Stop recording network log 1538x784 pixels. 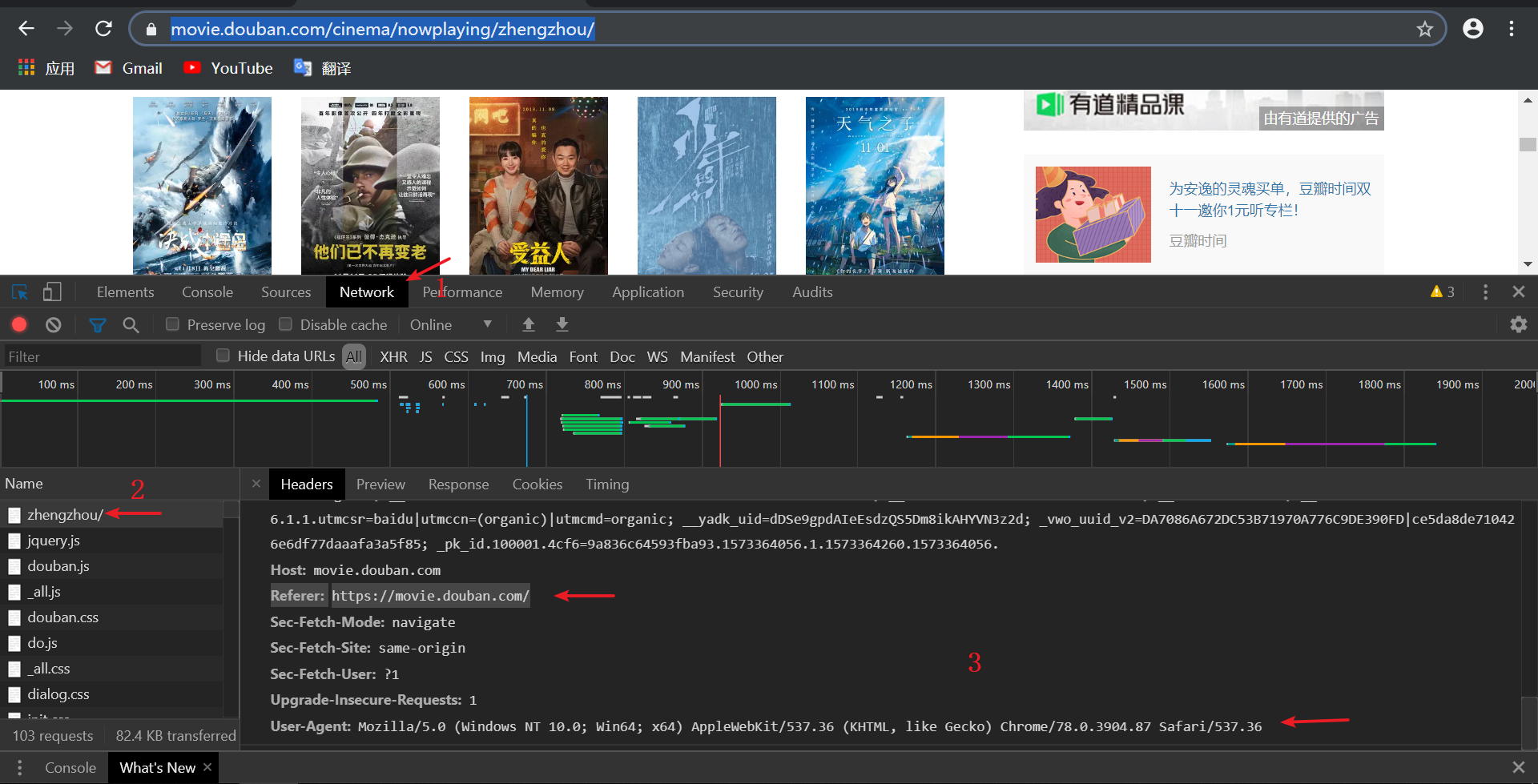click(19, 324)
